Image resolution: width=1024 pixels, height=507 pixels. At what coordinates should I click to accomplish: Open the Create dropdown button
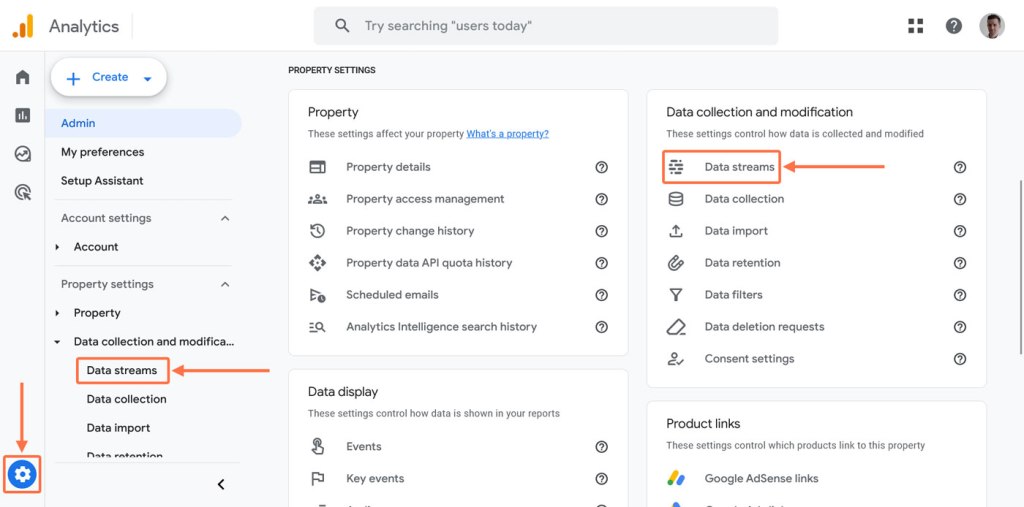tap(108, 77)
